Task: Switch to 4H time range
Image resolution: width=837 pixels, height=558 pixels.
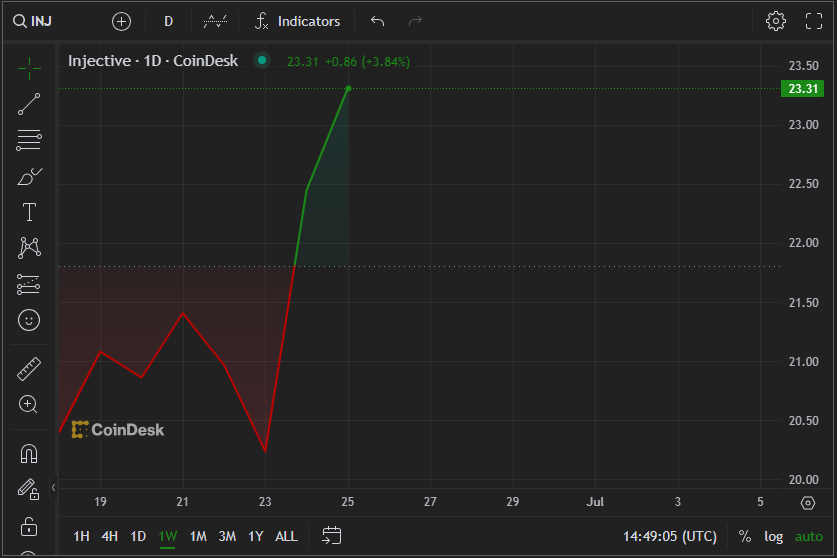Action: click(109, 536)
